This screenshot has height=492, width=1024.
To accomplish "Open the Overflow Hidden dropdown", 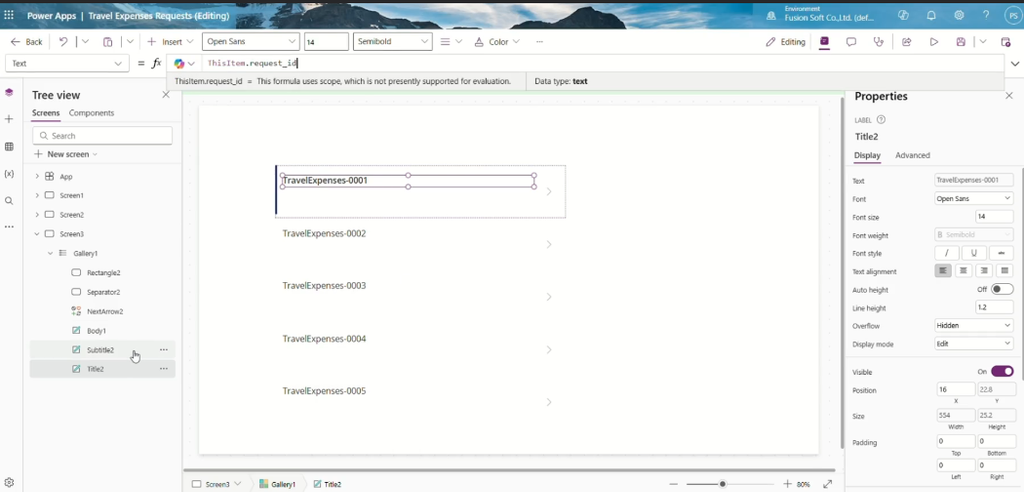I will pos(974,325).
